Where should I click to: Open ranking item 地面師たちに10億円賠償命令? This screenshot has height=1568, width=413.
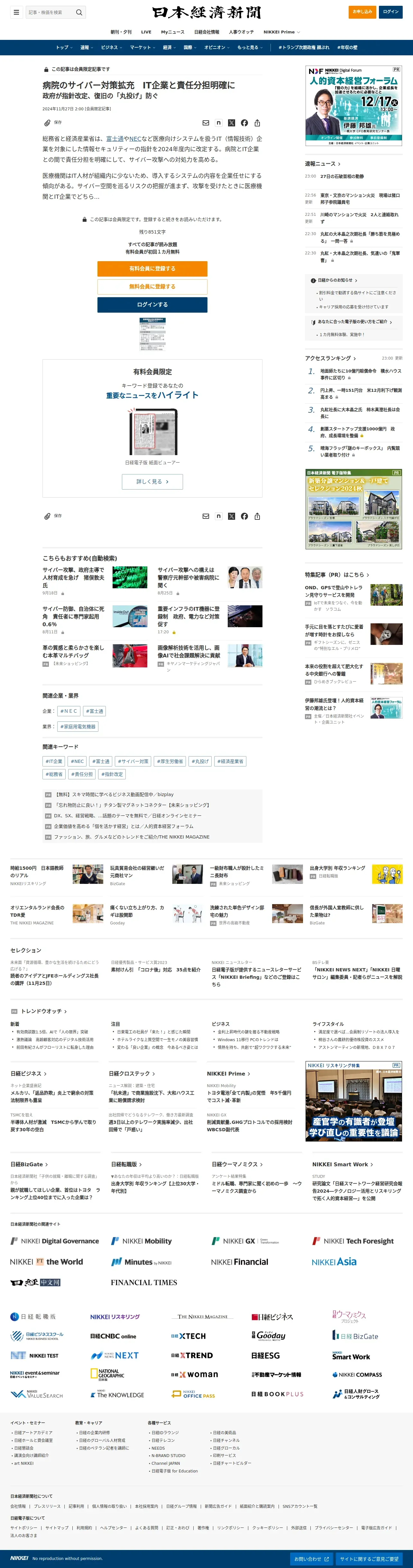[x=361, y=374]
